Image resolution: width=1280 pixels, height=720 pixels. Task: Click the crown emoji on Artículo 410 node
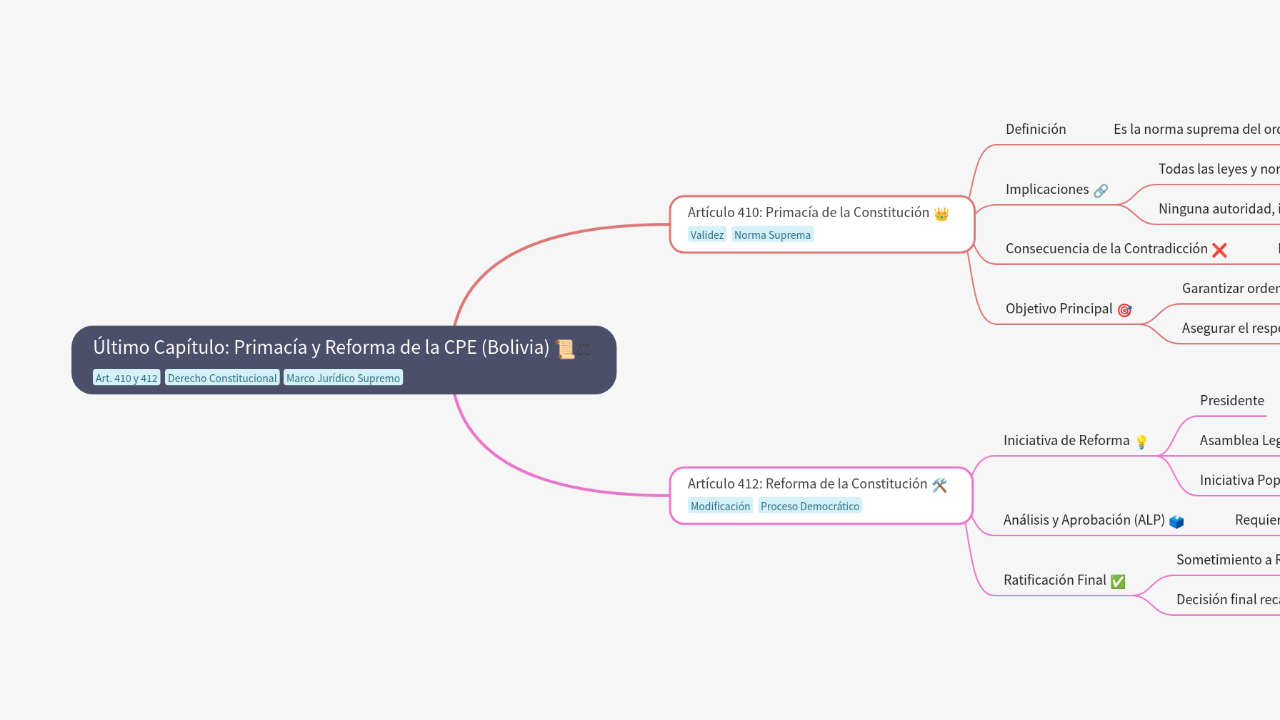coord(941,212)
